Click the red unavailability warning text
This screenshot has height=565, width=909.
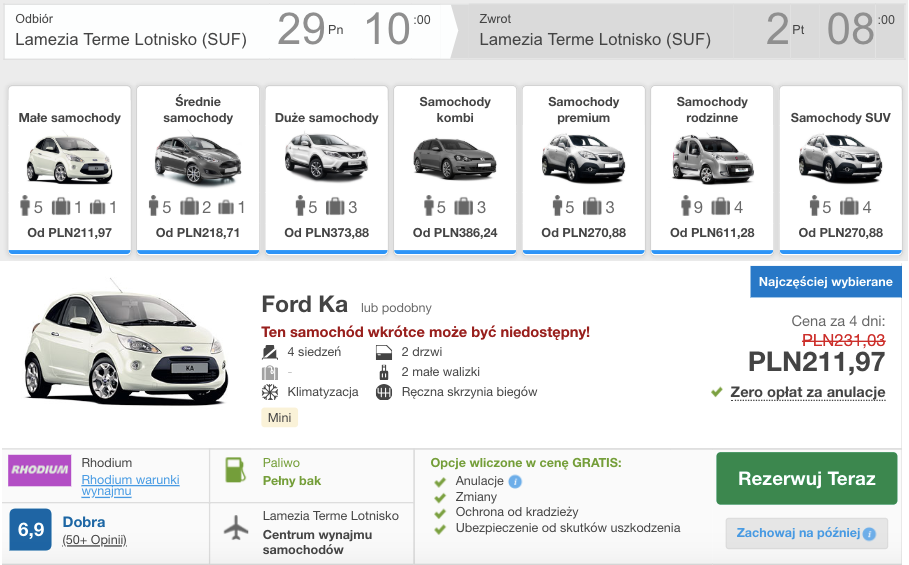pyautogui.click(x=425, y=332)
